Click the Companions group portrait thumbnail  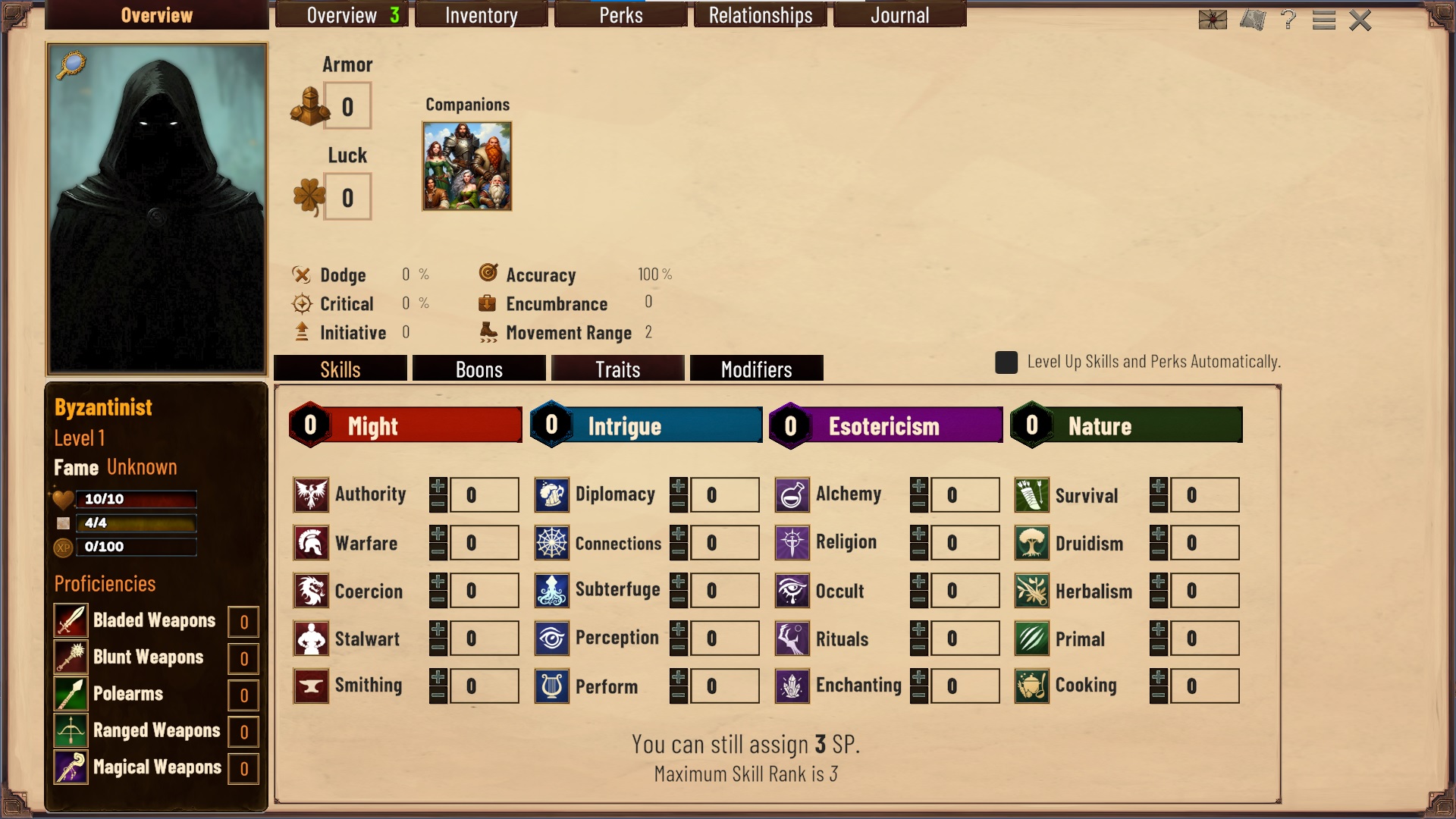pyautogui.click(x=467, y=166)
